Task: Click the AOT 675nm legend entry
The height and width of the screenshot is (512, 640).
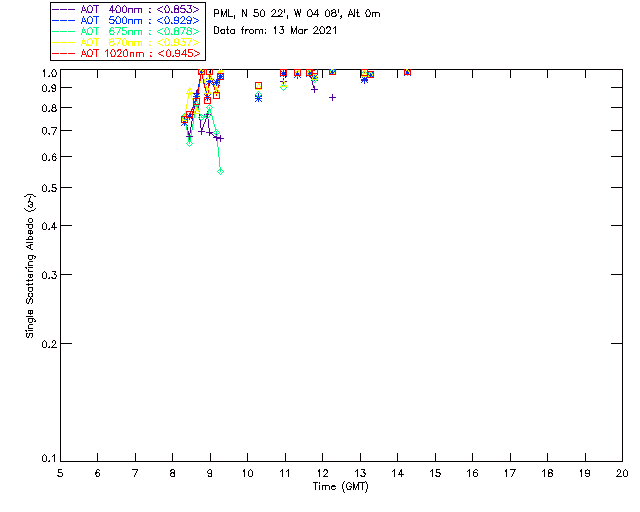Action: [x=127, y=31]
